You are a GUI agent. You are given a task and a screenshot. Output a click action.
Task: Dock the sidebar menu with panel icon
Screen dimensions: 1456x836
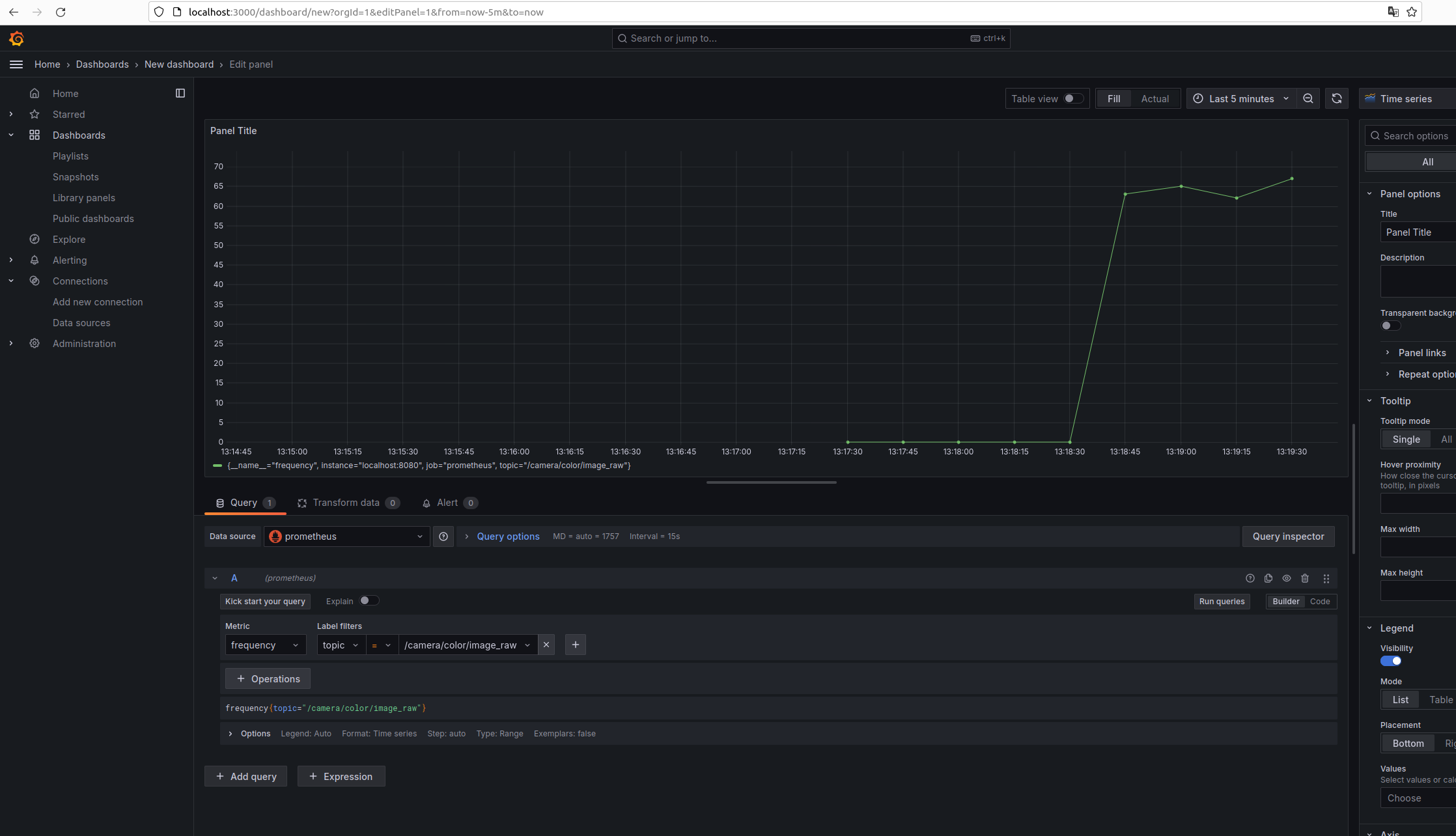(180, 93)
